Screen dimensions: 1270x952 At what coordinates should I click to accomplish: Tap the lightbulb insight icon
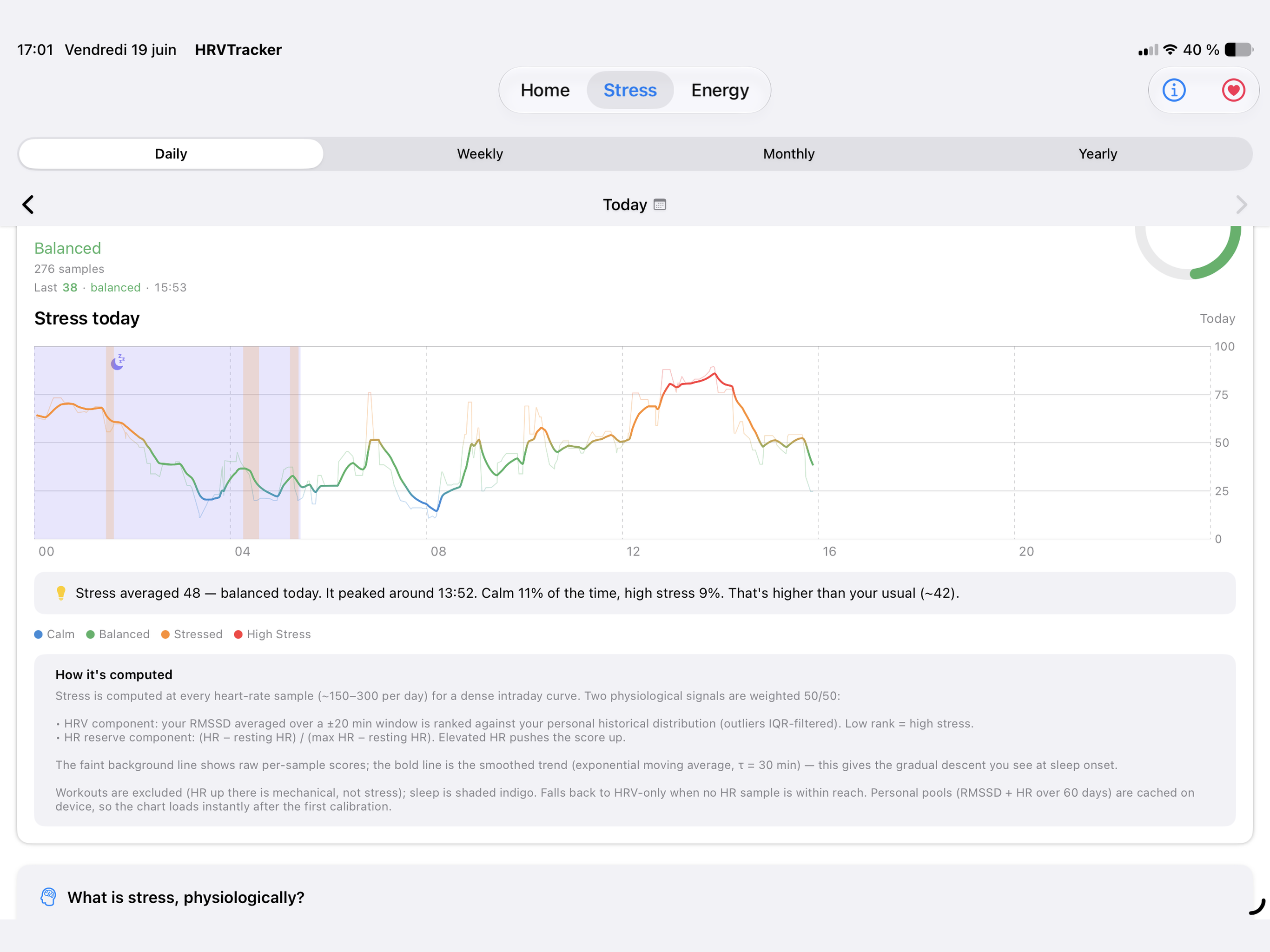point(61,593)
